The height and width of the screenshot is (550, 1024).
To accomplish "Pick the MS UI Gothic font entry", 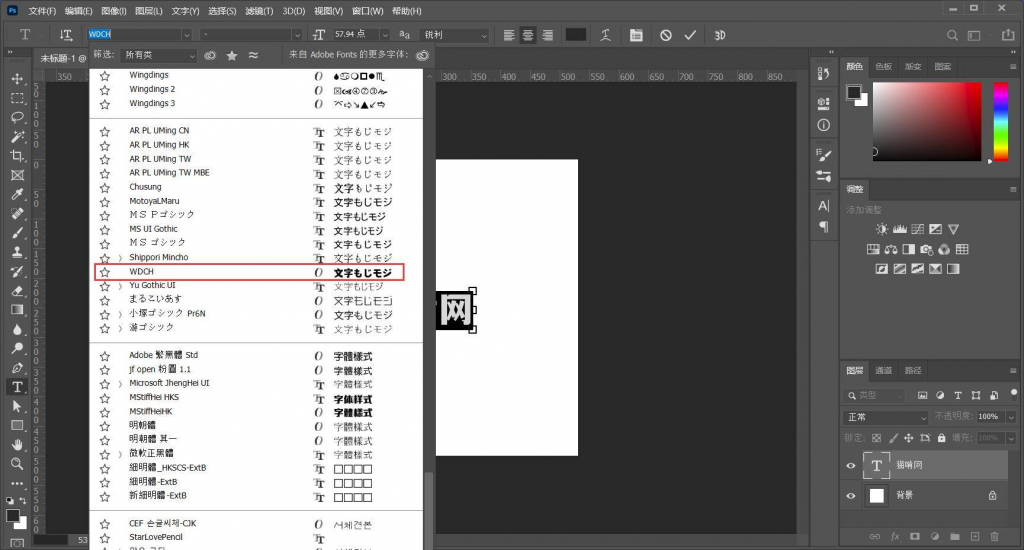I will click(153, 229).
